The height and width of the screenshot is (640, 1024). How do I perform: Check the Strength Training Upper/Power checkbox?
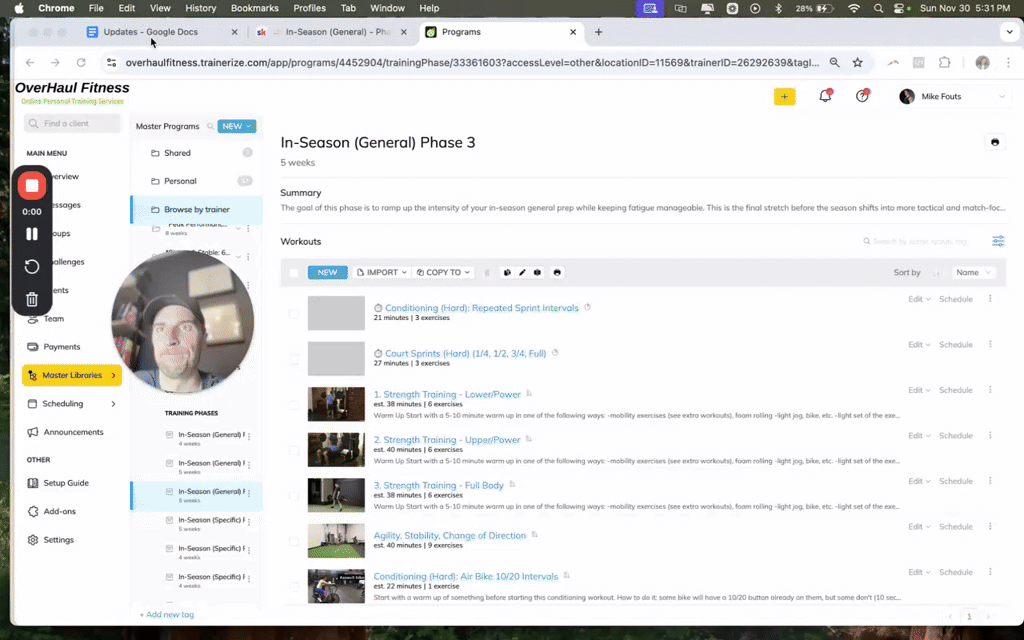[x=294, y=450]
